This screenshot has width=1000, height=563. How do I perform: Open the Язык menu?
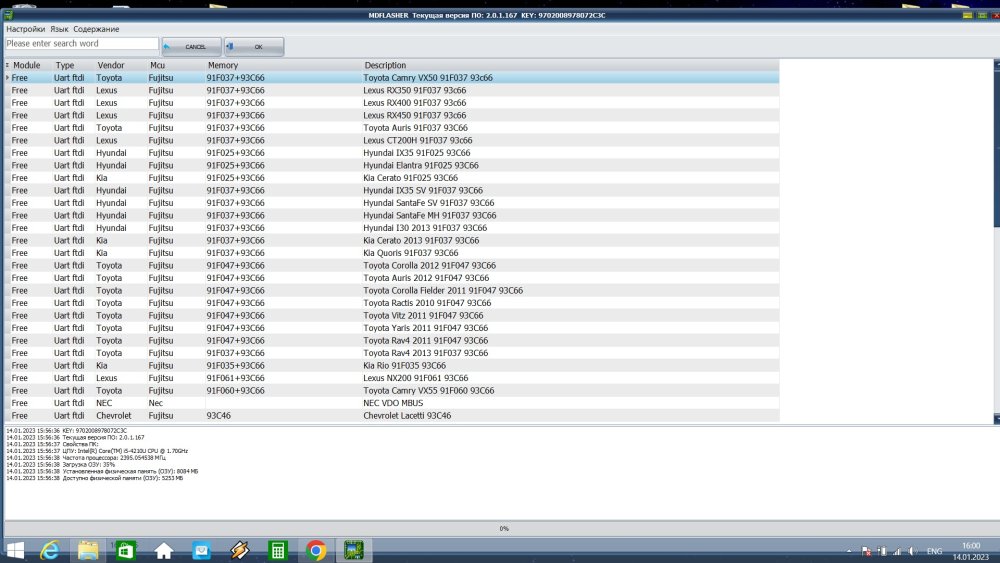point(59,29)
